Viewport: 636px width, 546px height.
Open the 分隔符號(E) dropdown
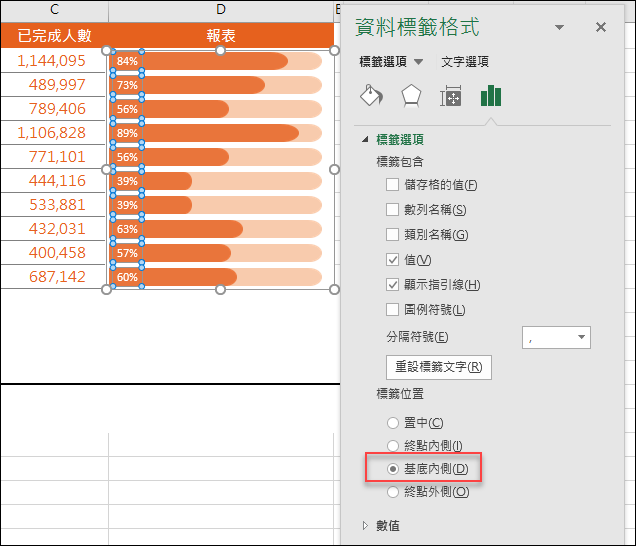(556, 337)
